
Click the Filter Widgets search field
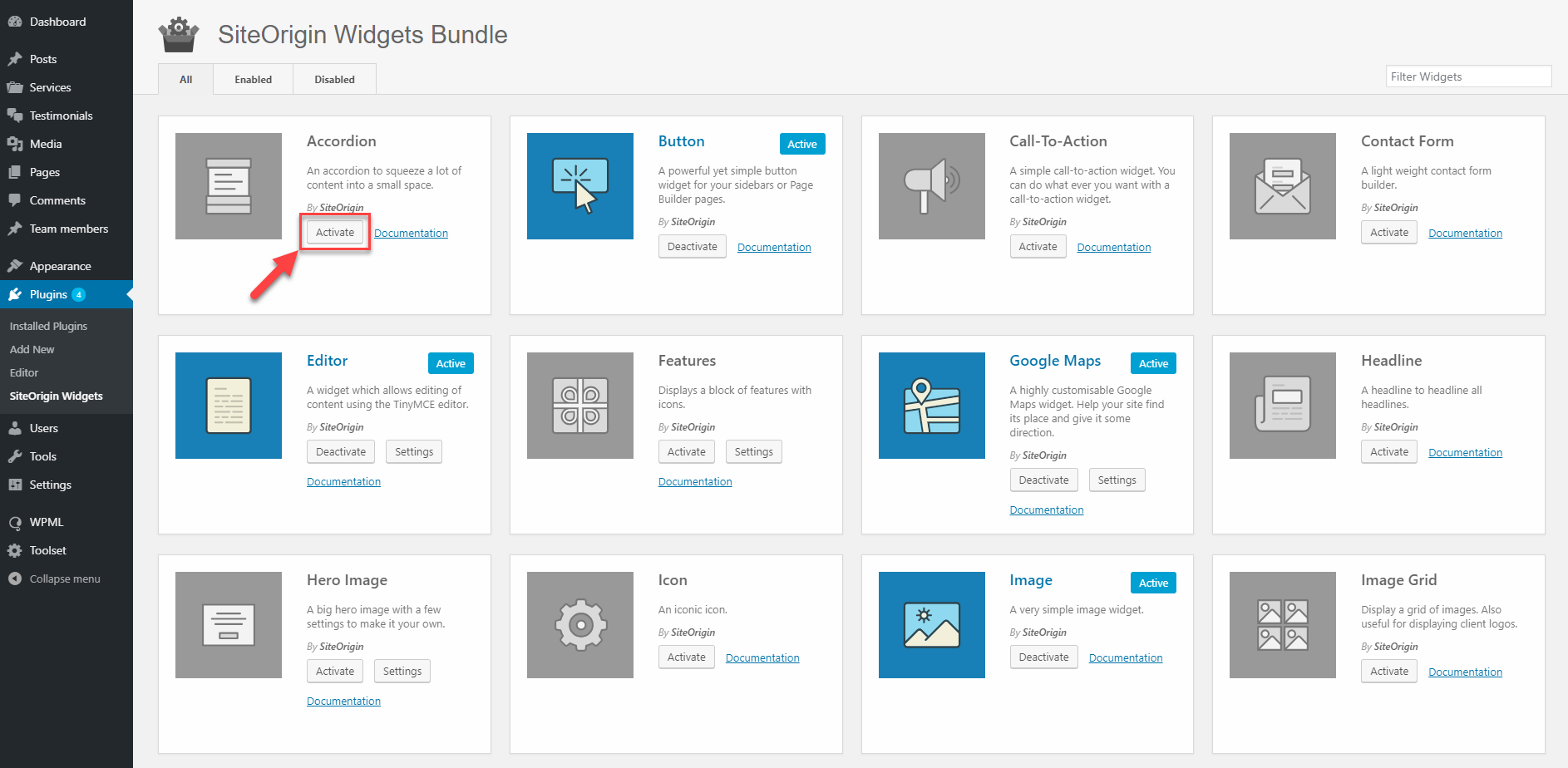click(x=1468, y=76)
